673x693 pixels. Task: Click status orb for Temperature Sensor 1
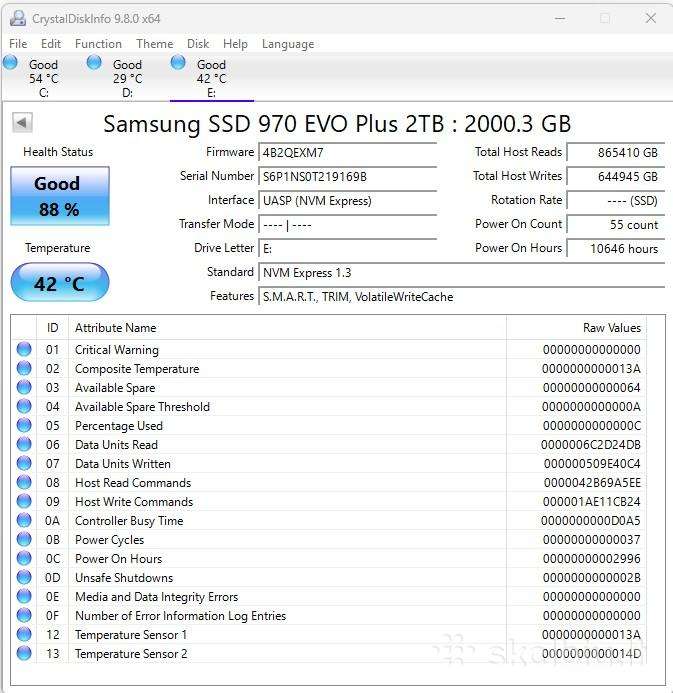tap(24, 634)
